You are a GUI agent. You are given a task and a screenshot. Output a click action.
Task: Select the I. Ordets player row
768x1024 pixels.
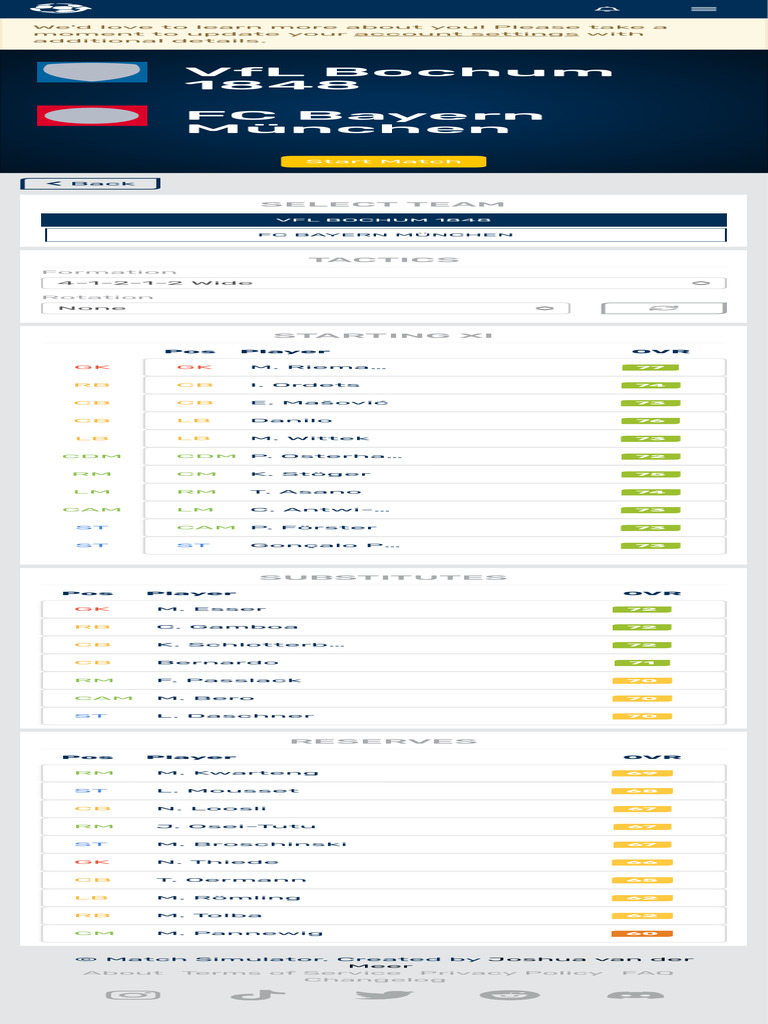coord(435,385)
